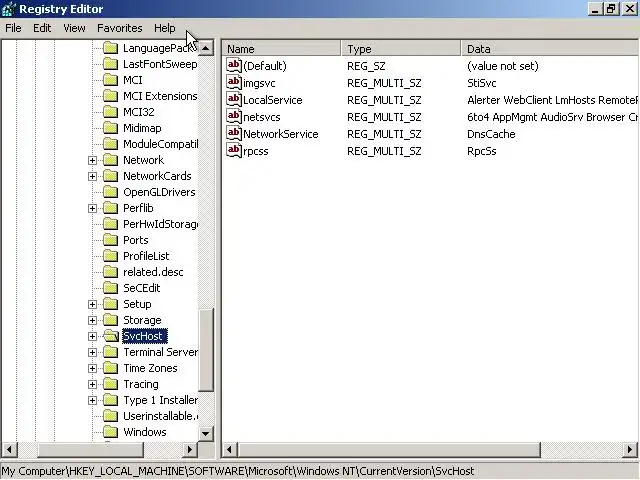Expand the Storage key
The width and height of the screenshot is (640, 480).
(92, 320)
